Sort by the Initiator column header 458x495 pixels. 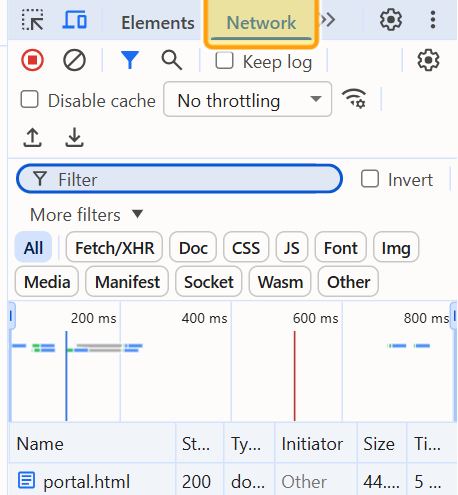pyautogui.click(x=316, y=444)
